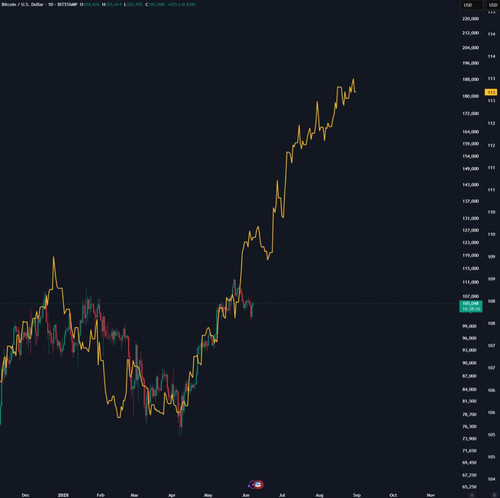Click the 111,000 price axis label

click(x=470, y=282)
